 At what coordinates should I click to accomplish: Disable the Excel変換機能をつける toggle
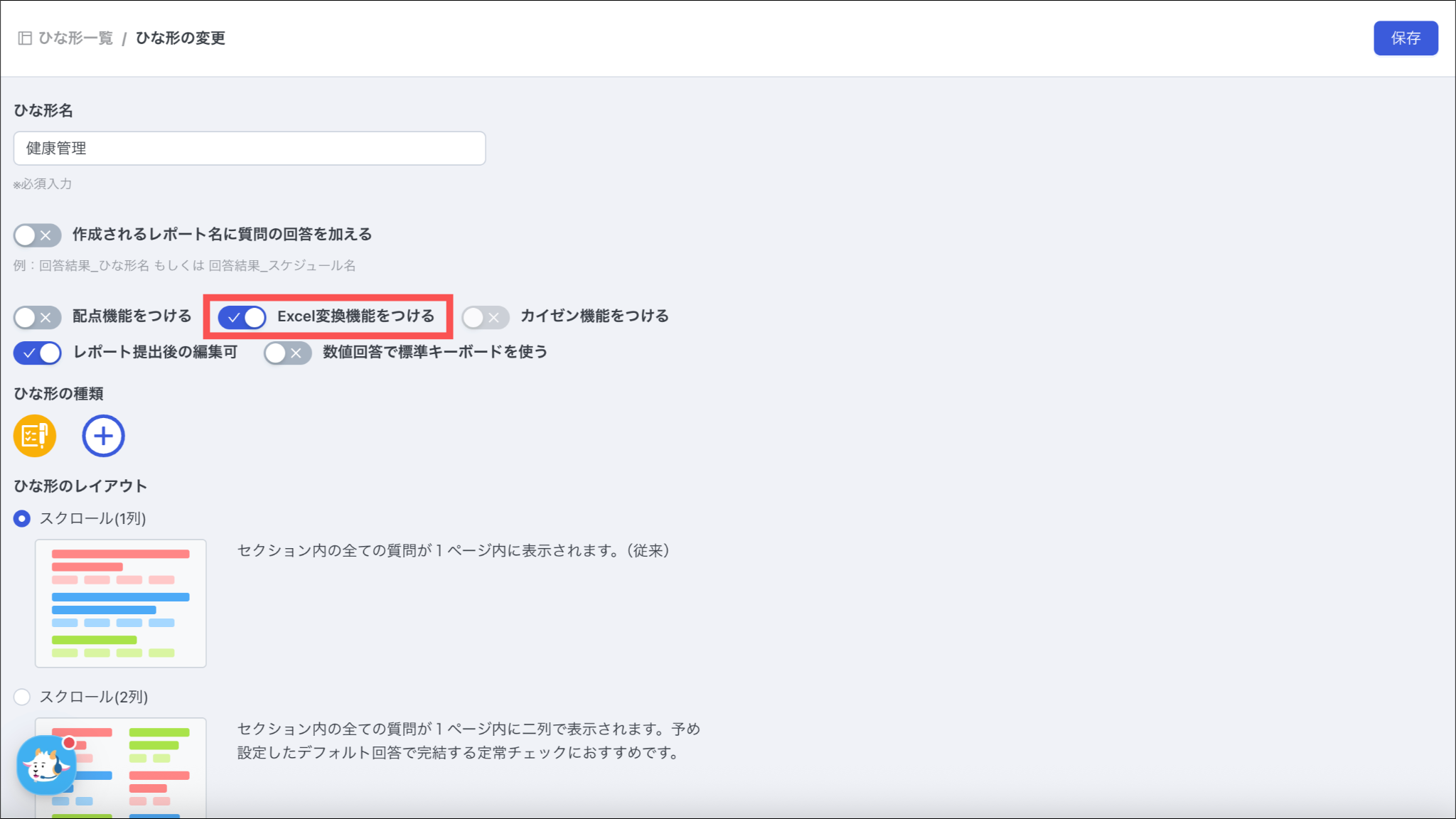coord(242,317)
